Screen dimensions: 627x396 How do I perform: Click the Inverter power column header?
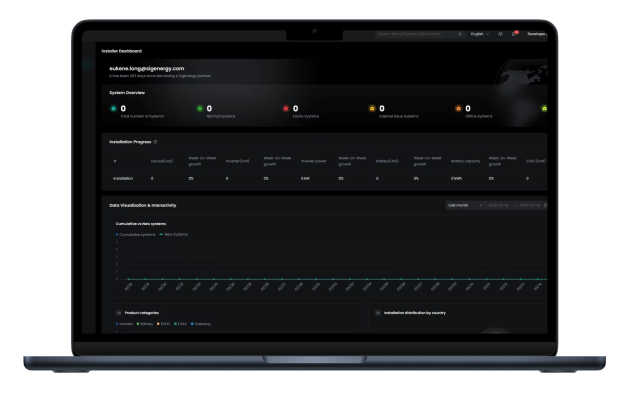[x=314, y=161]
